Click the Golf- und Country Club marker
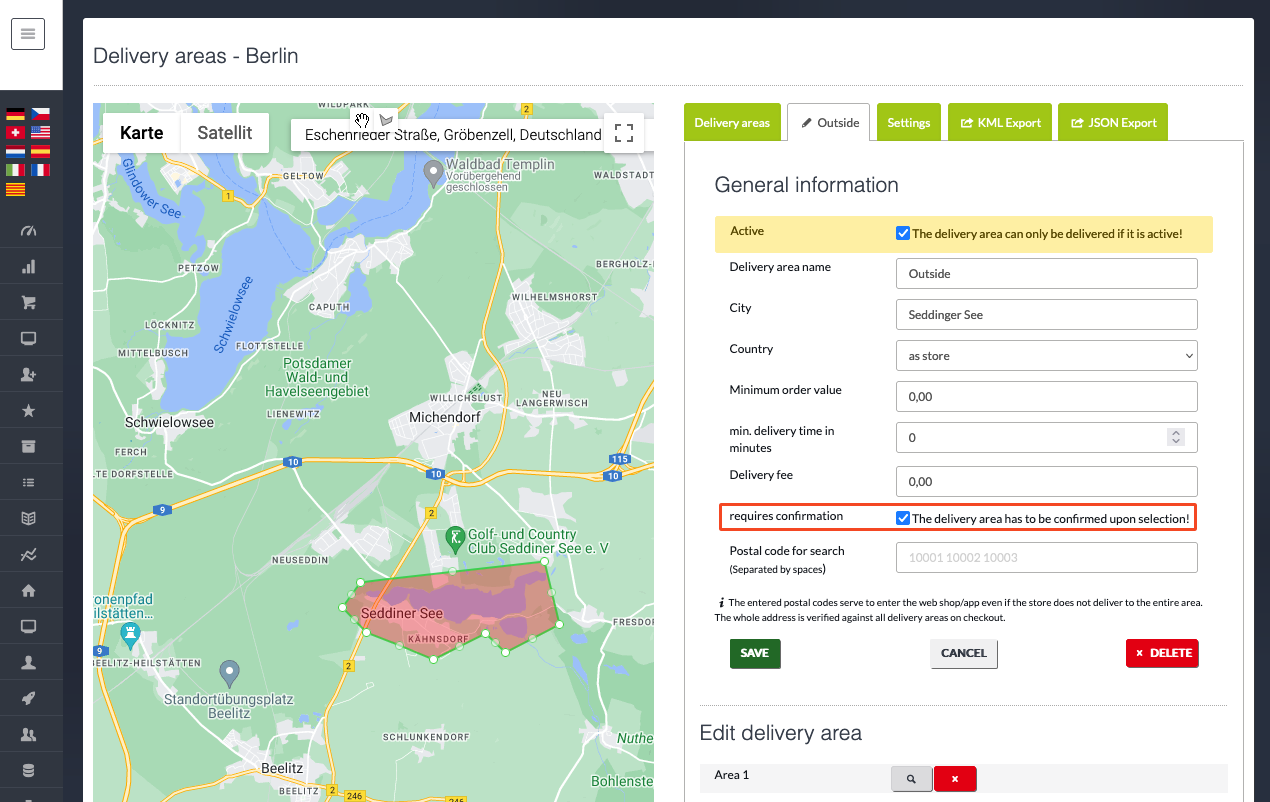The image size is (1270, 802). pyautogui.click(x=455, y=541)
